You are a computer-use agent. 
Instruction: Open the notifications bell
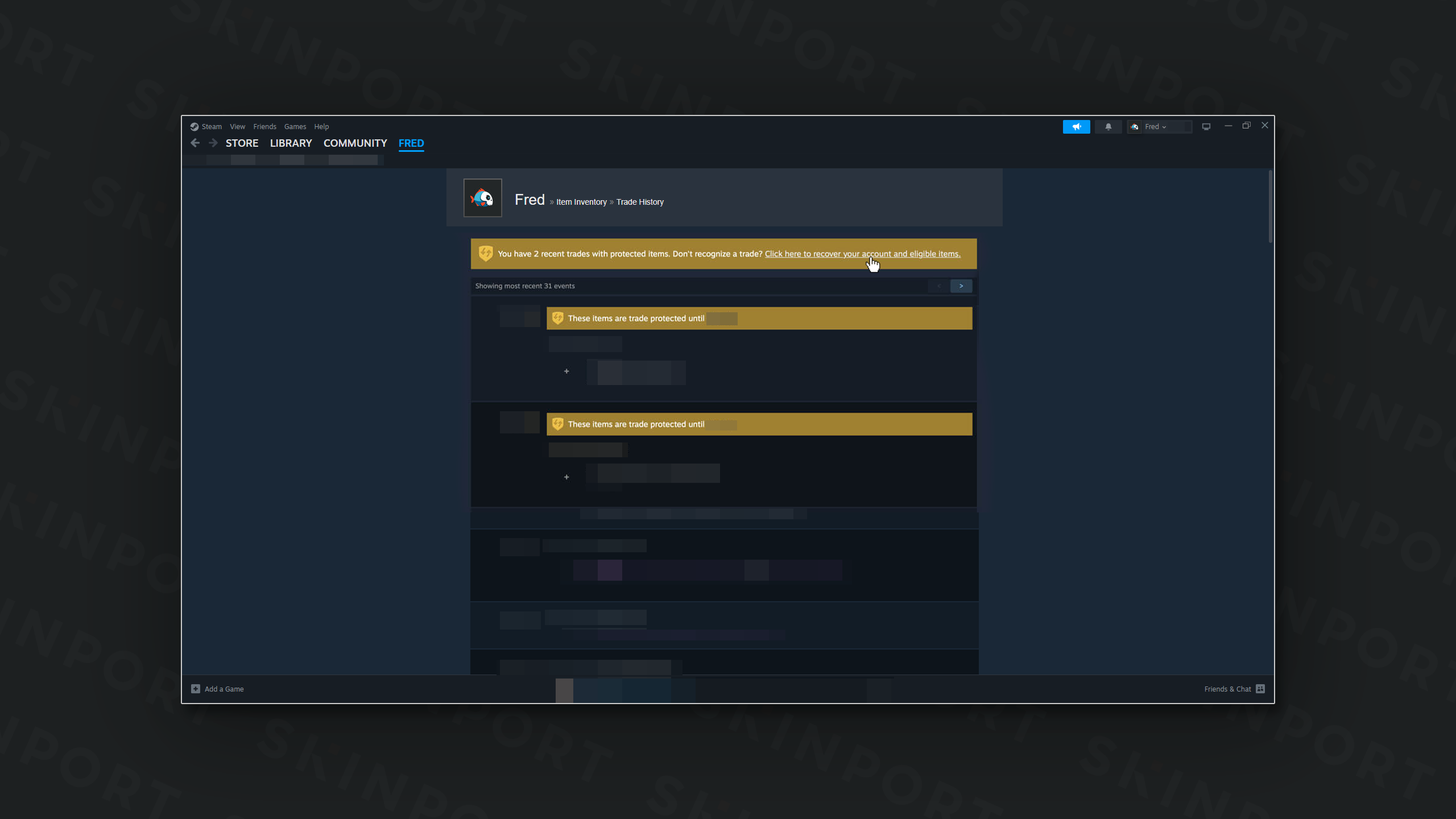[x=1108, y=126]
